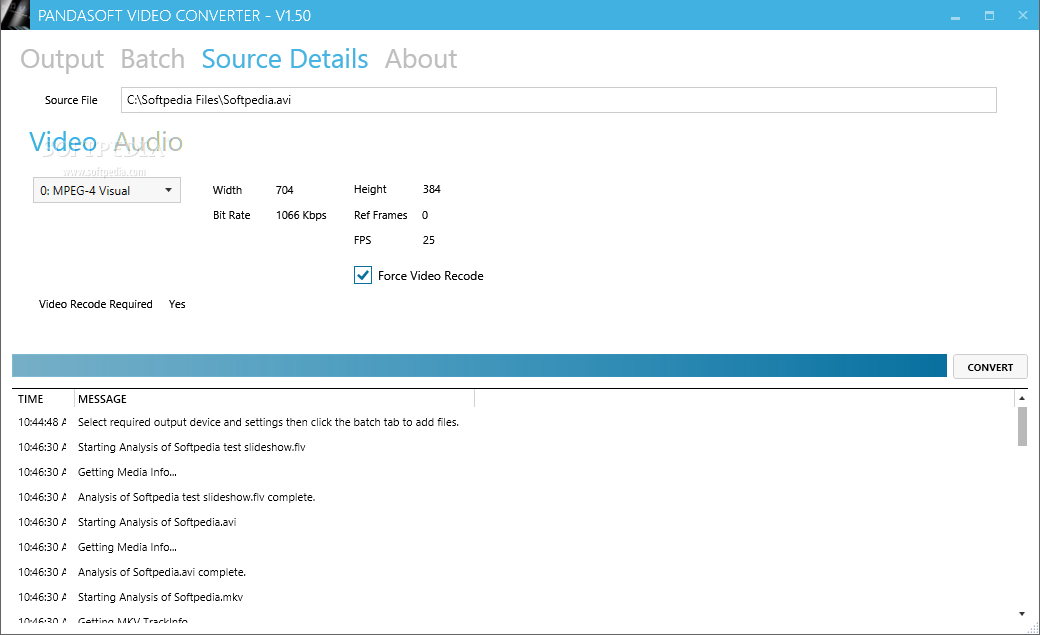1040x635 pixels.
Task: Show the Video sub-tab
Action: click(63, 141)
